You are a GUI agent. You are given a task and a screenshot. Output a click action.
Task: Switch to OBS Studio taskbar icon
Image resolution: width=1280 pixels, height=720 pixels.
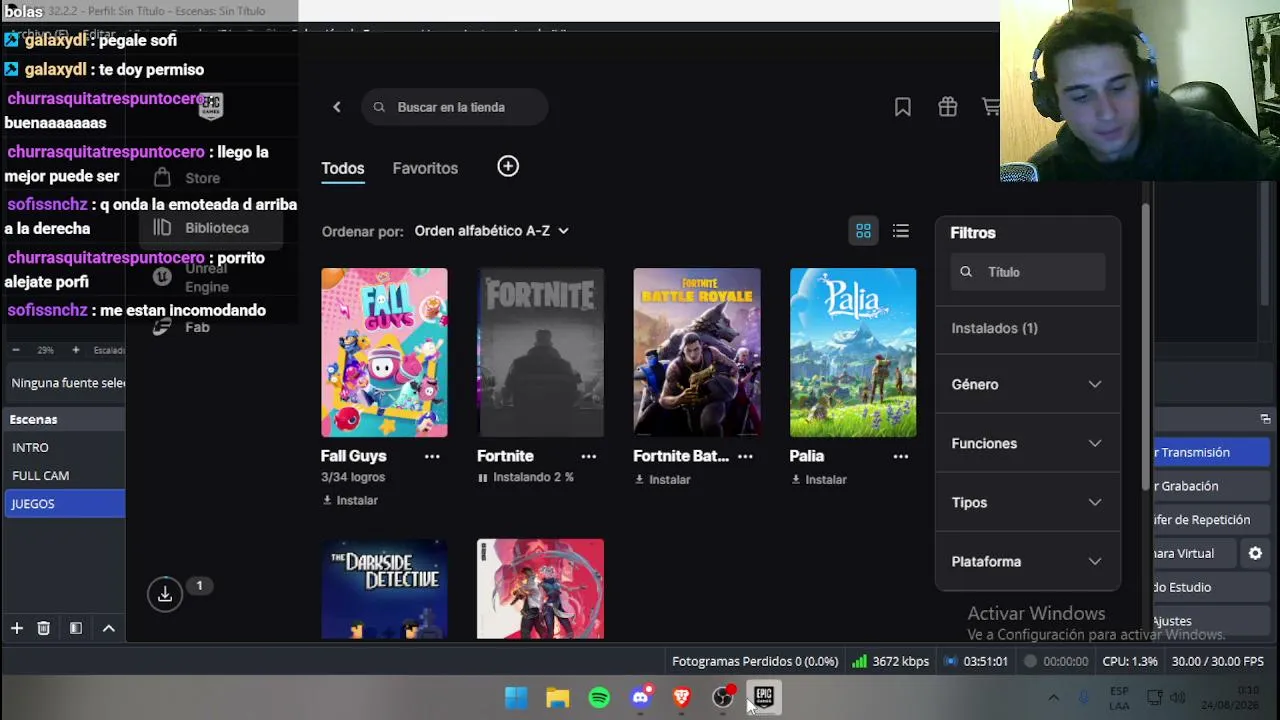723,697
